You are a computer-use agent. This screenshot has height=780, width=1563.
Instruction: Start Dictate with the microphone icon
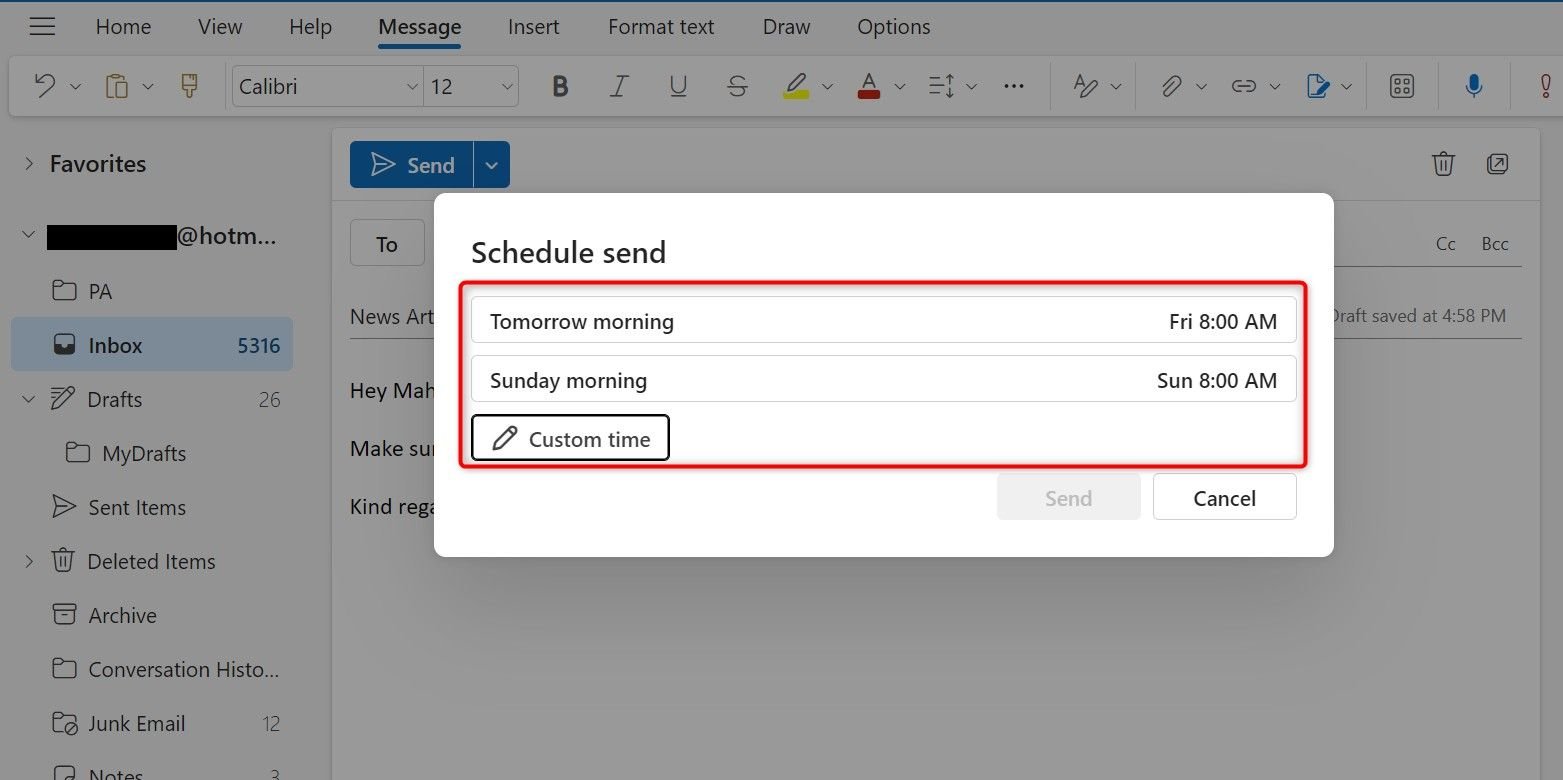click(x=1473, y=87)
